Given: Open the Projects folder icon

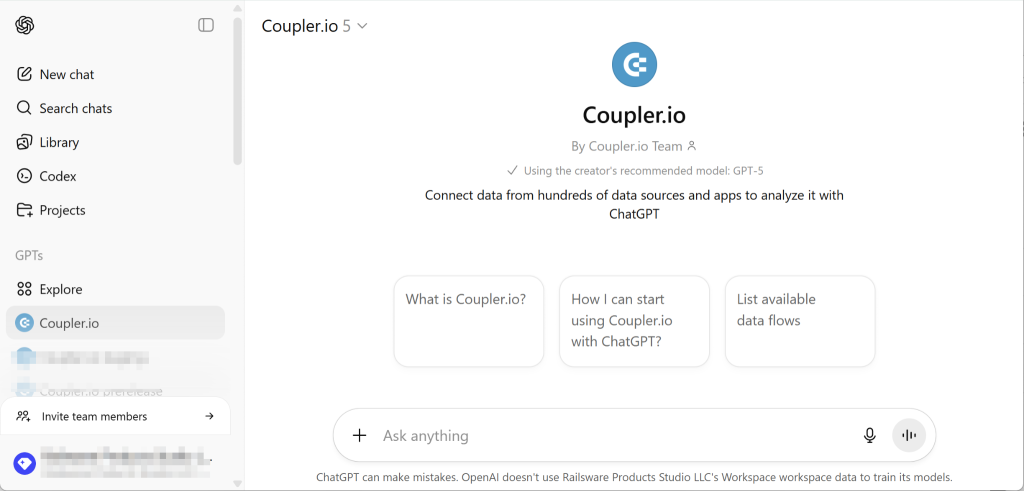Looking at the screenshot, I should click(x=25, y=210).
